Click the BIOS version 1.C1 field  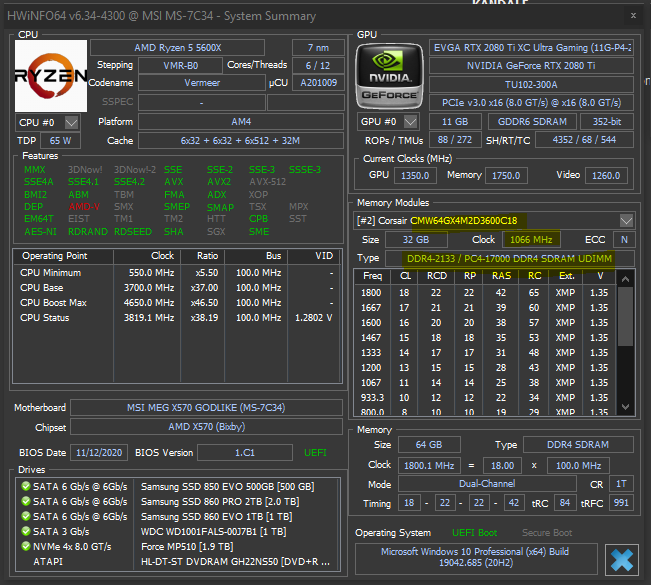[x=245, y=453]
